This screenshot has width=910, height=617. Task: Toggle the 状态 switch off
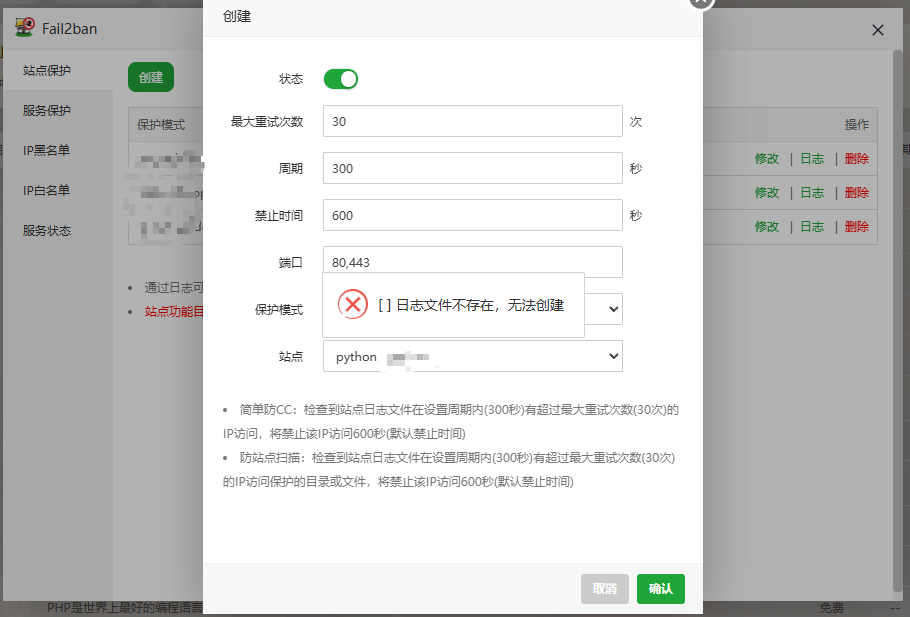[x=341, y=79]
